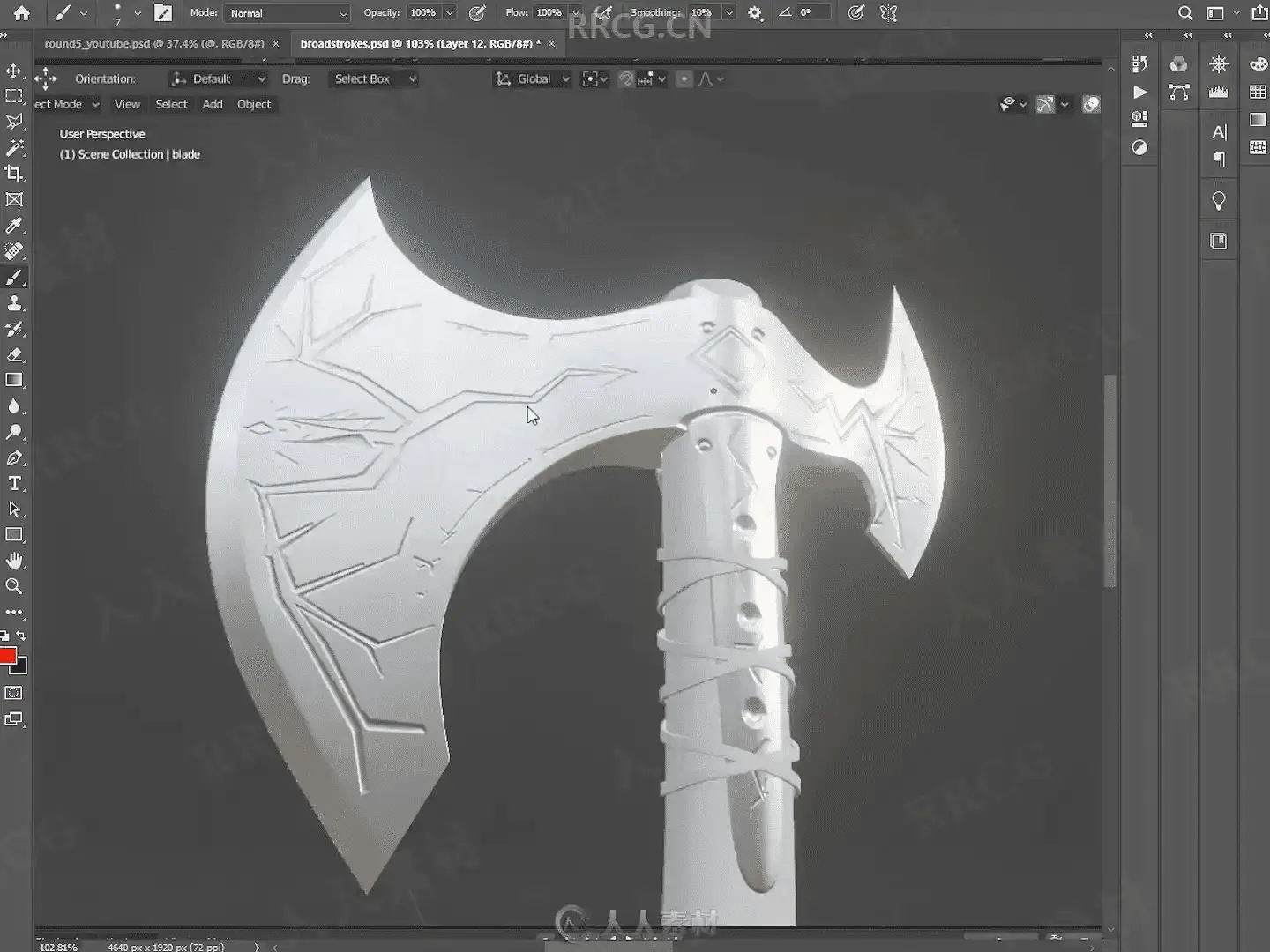Select the Blur tool

pyautogui.click(x=14, y=406)
